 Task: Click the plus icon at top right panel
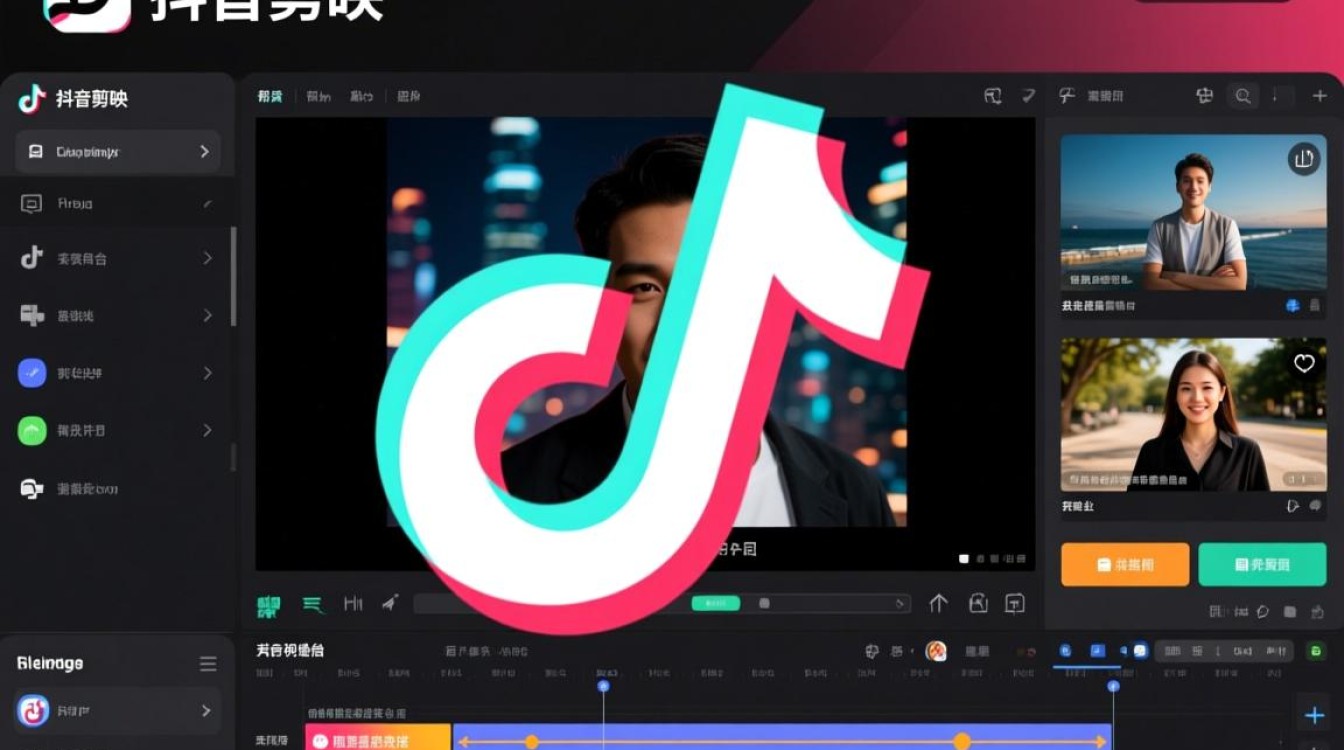(1320, 96)
